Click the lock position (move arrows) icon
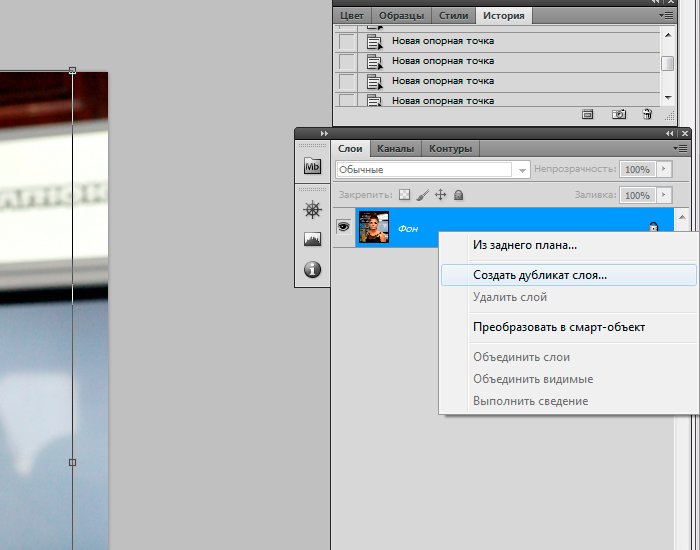 pos(440,196)
